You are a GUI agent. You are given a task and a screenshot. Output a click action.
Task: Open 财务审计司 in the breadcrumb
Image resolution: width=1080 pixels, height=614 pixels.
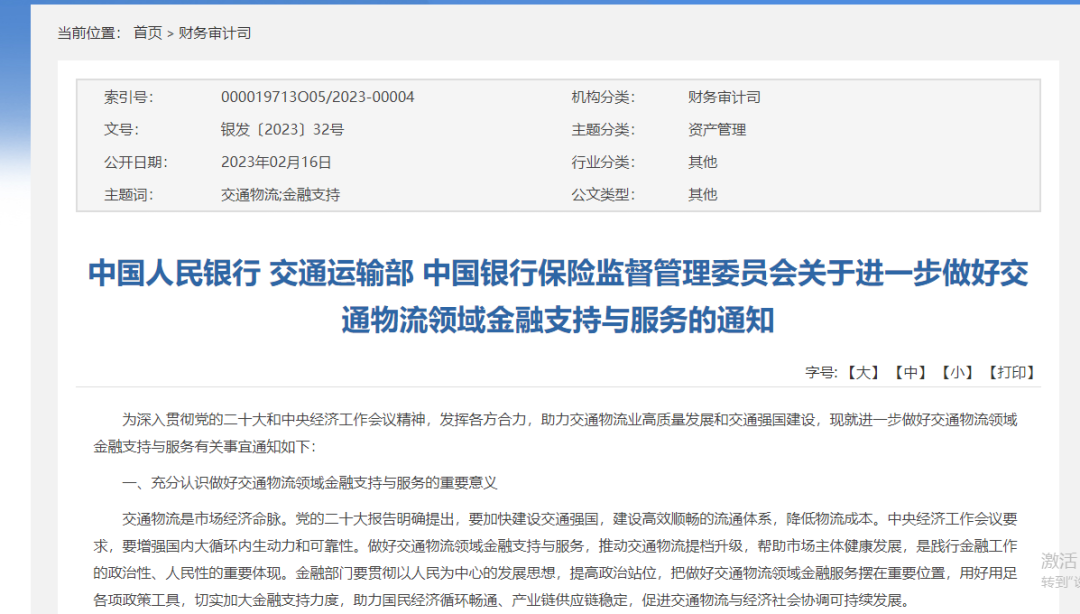(215, 33)
